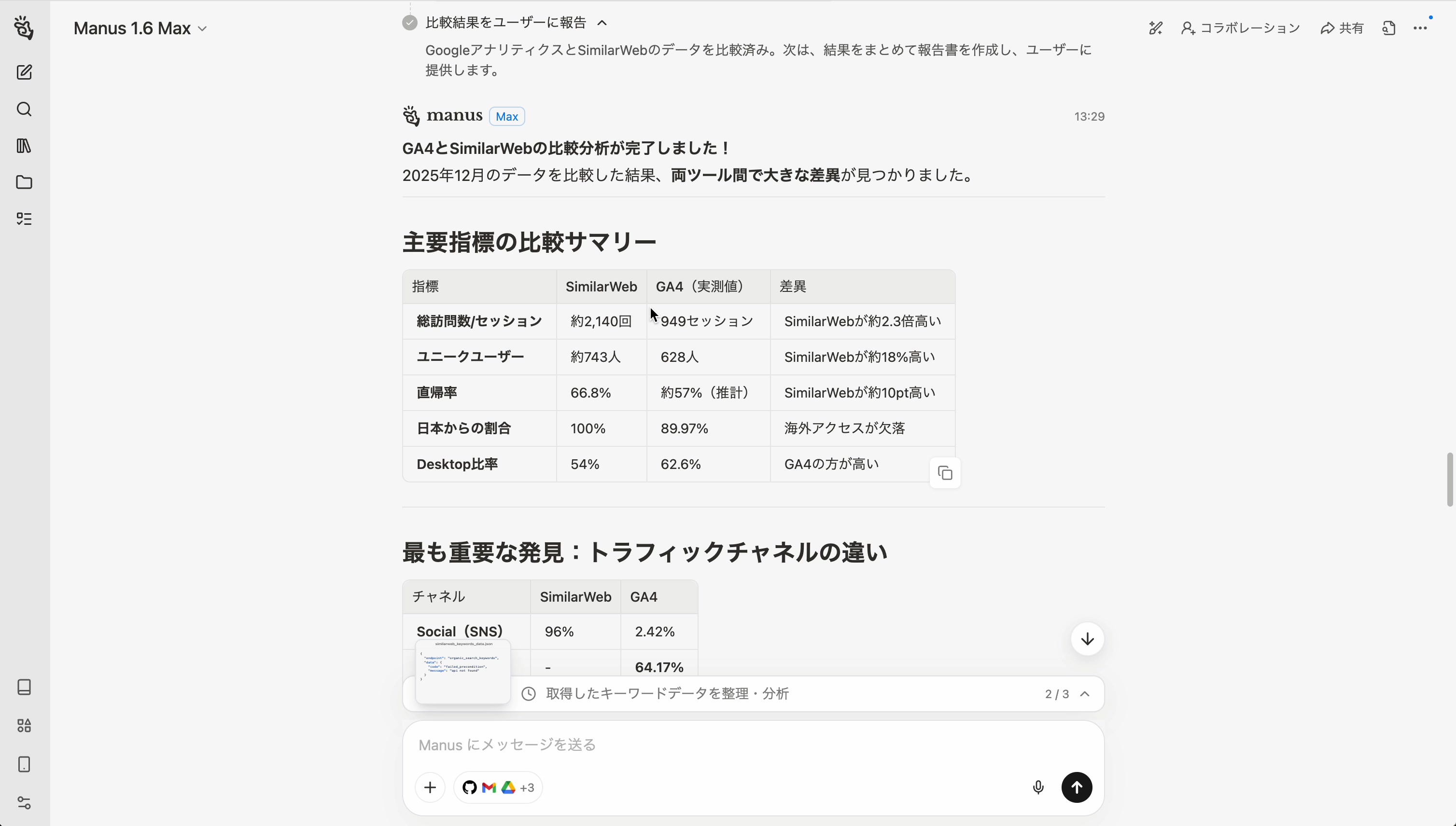1456x826 pixels.
Task: Collapse the 比較結果をユーザーに報告 section
Action: pos(602,22)
